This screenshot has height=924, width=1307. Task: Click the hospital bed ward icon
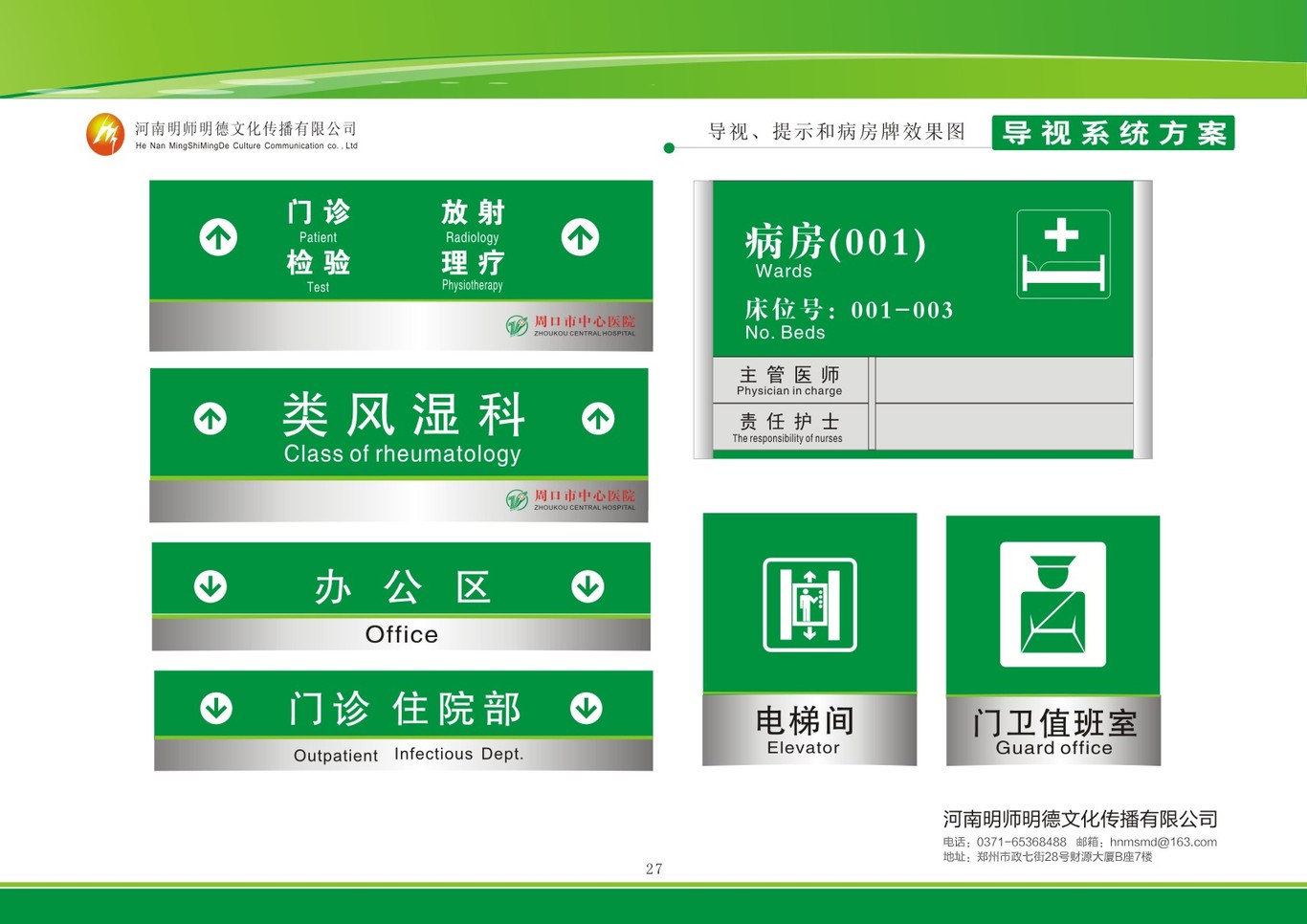click(x=1063, y=254)
